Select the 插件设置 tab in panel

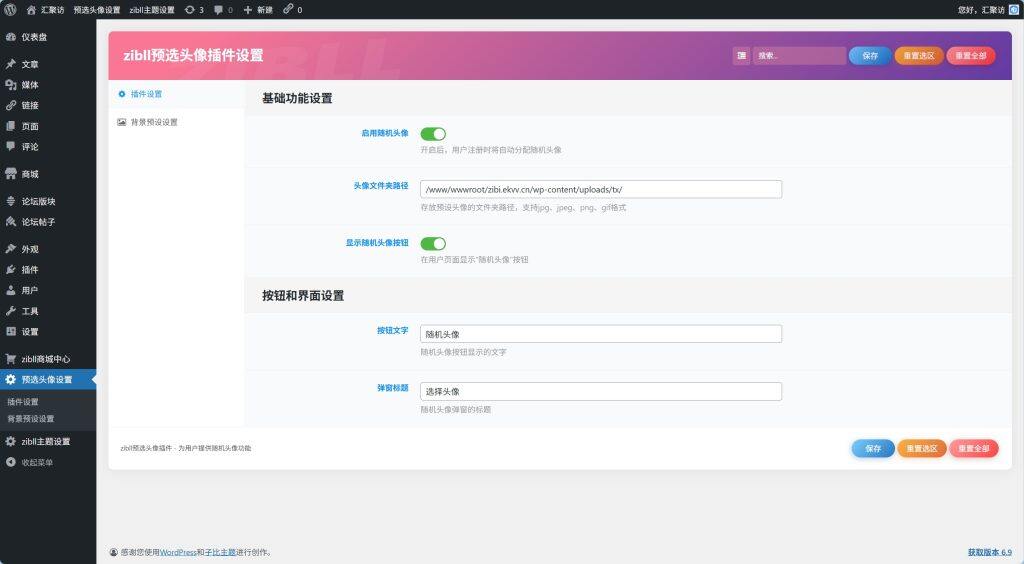tap(176, 94)
